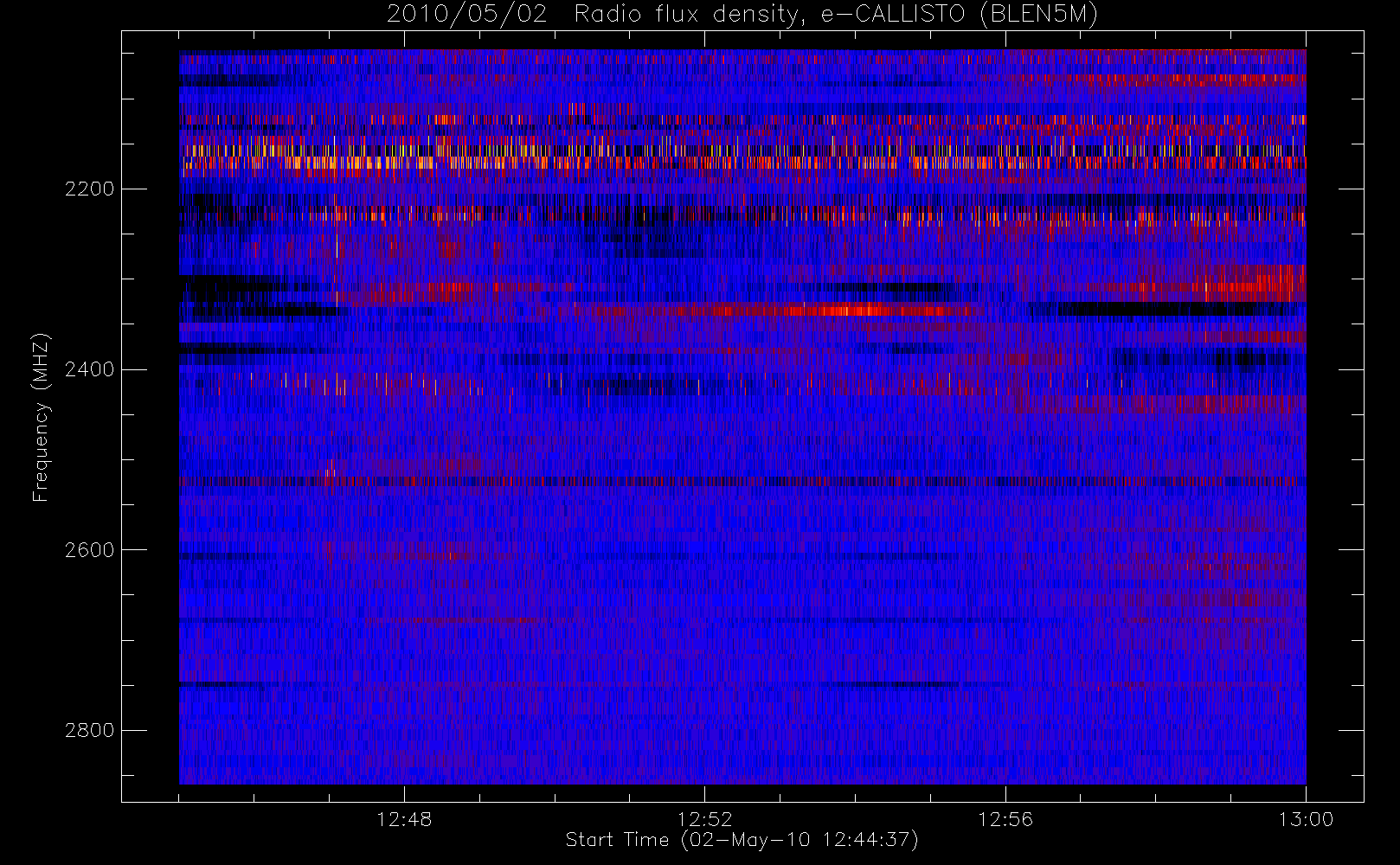
Task: Click the plot title '2010/05/02 Radio flux density'
Action: click(591, 15)
